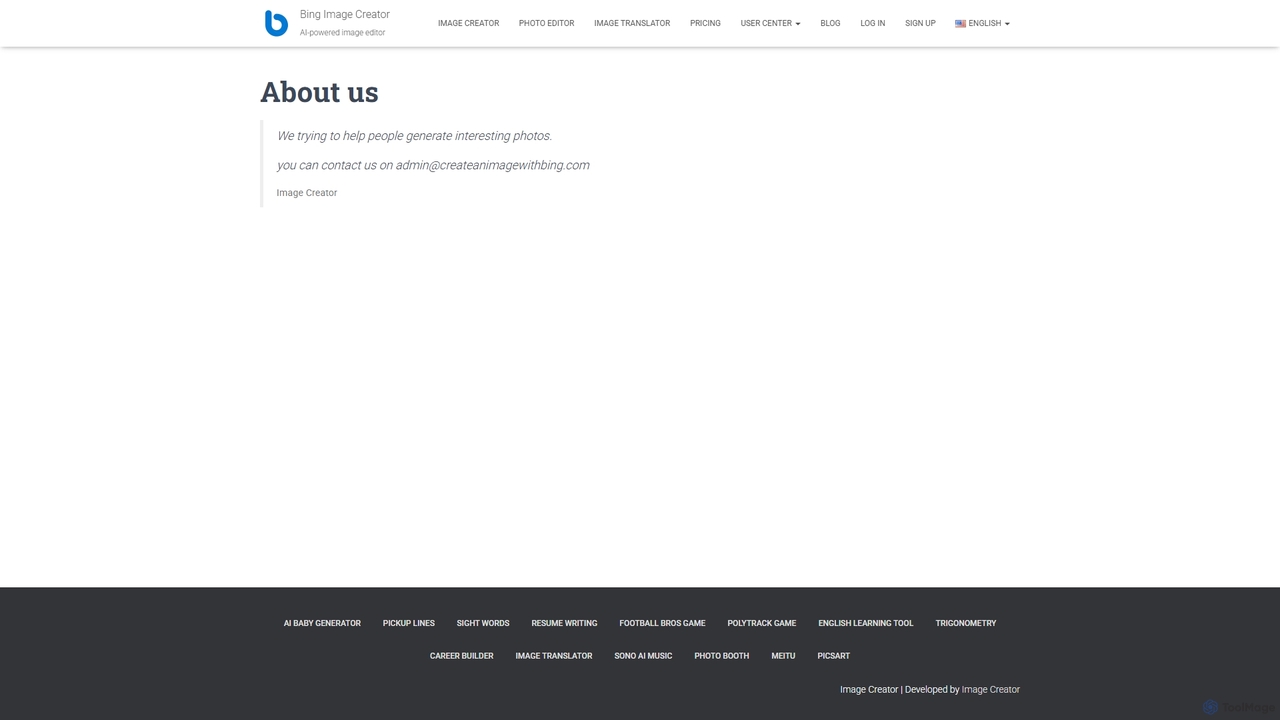This screenshot has width=1280, height=720.
Task: Go to Image Creator in navbar
Action: (x=468, y=23)
